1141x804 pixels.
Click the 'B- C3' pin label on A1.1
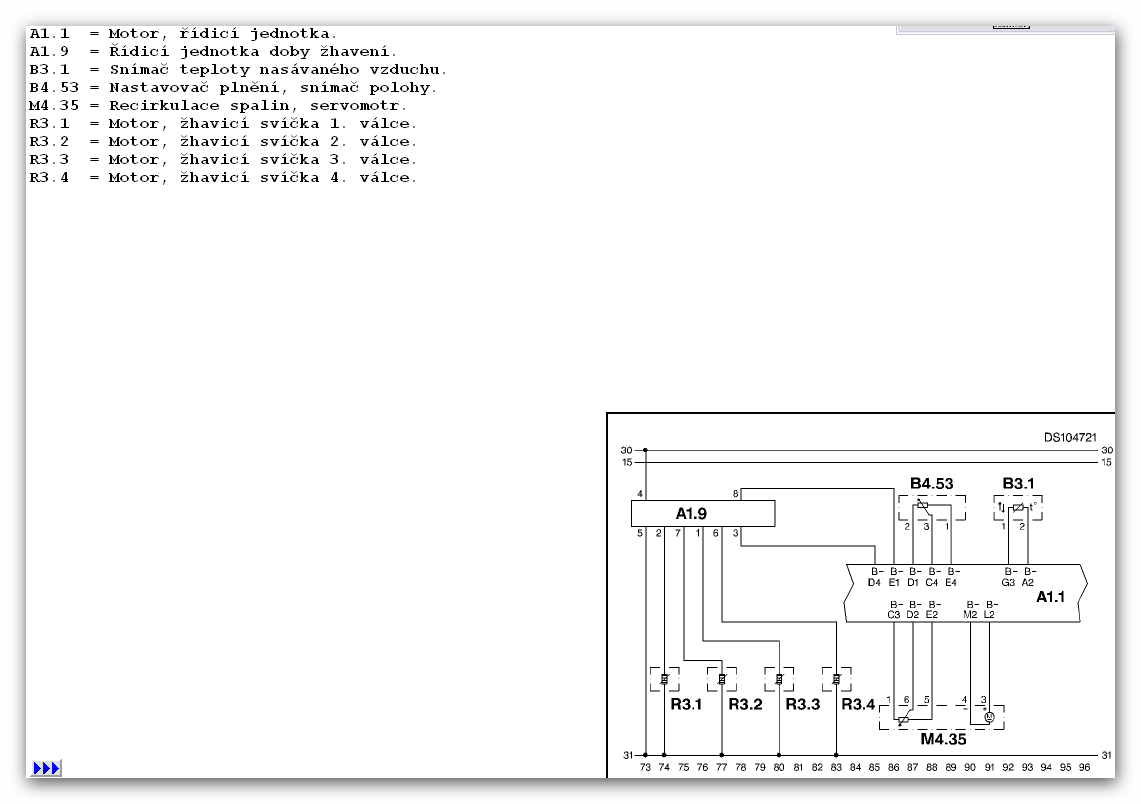click(x=894, y=610)
